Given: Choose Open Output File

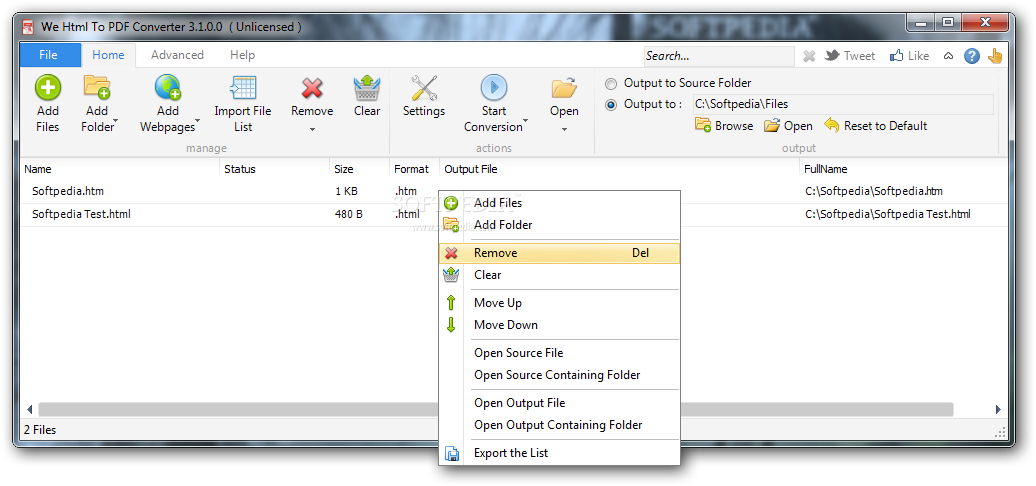Looking at the screenshot, I should (x=559, y=403).
